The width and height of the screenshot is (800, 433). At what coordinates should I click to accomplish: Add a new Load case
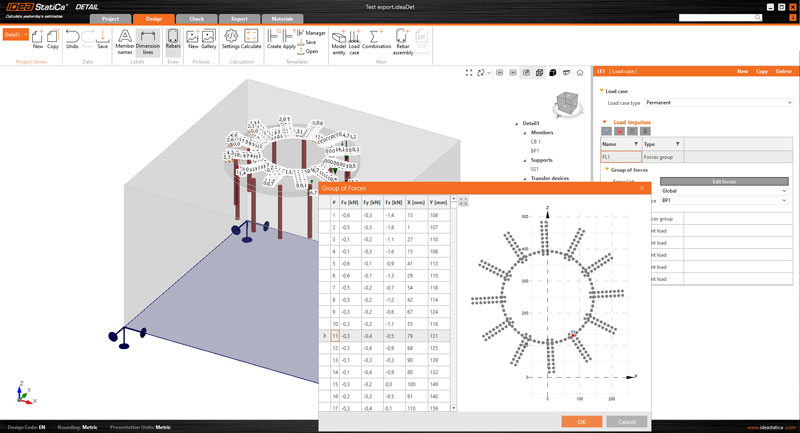click(x=354, y=38)
